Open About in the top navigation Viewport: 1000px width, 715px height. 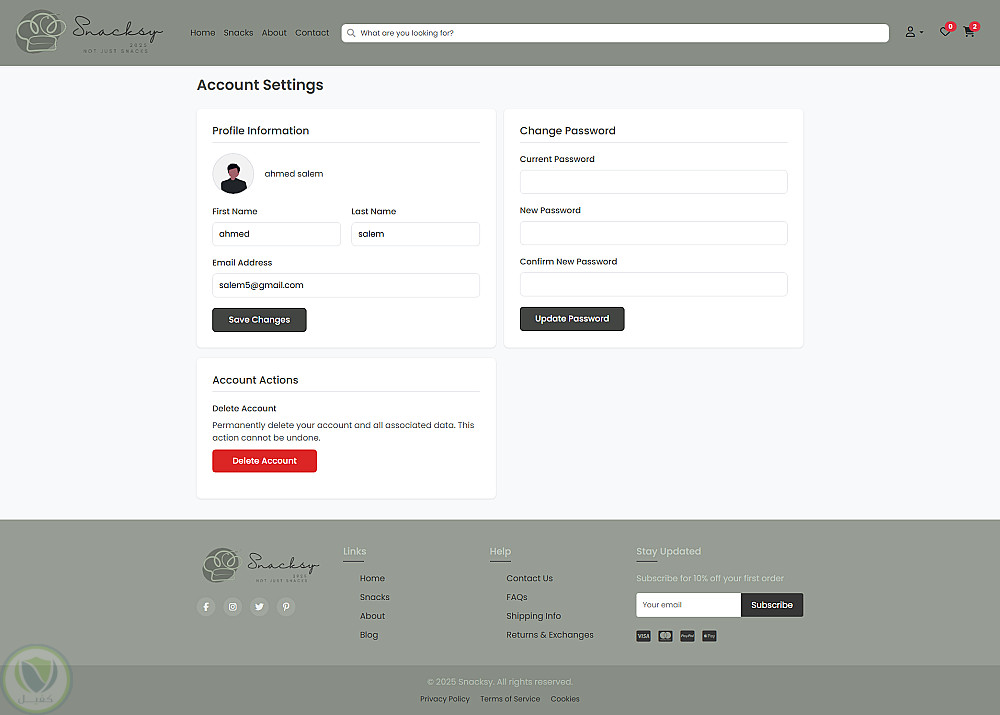pyautogui.click(x=274, y=33)
